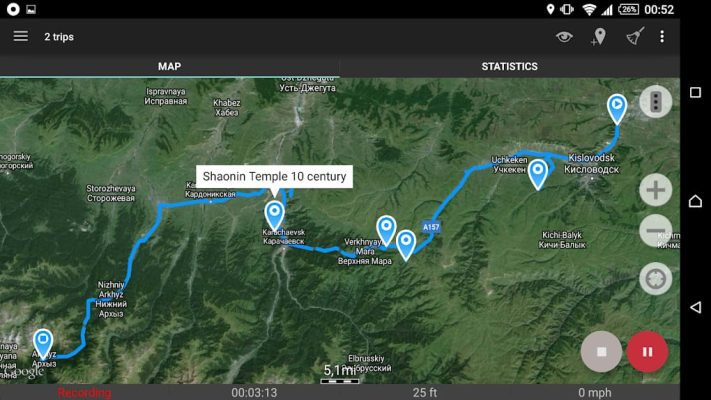Viewport: 711px width, 400px height.
Task: Open the waypoint pin at Karachaevsk
Action: 274,215
